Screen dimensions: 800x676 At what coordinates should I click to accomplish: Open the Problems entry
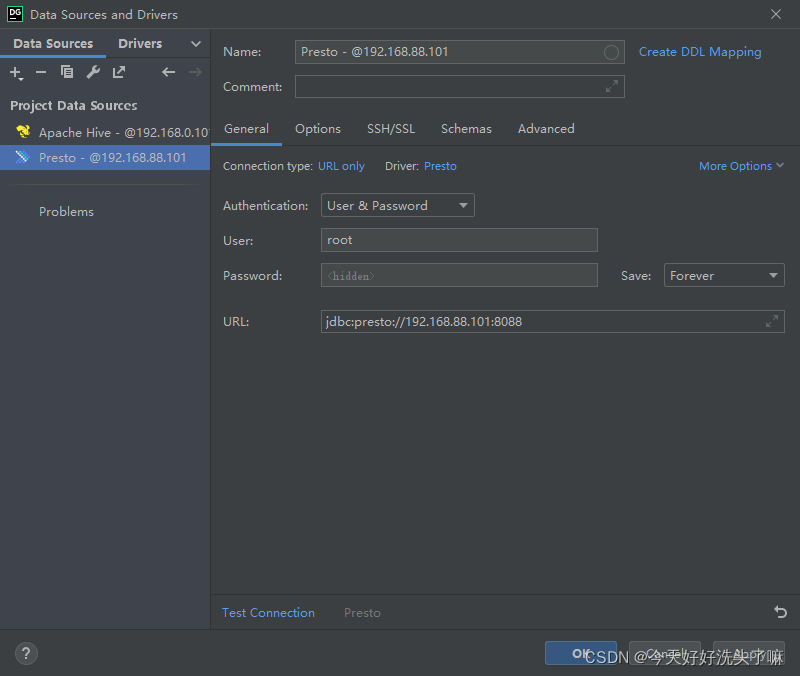pos(66,212)
